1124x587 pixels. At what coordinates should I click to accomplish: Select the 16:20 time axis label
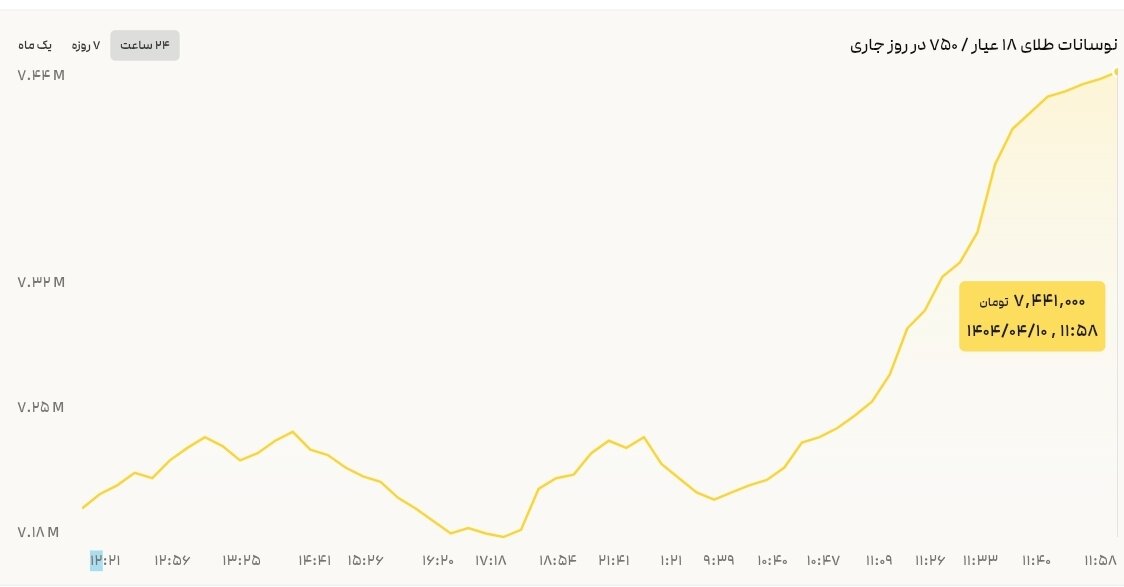coord(438,561)
